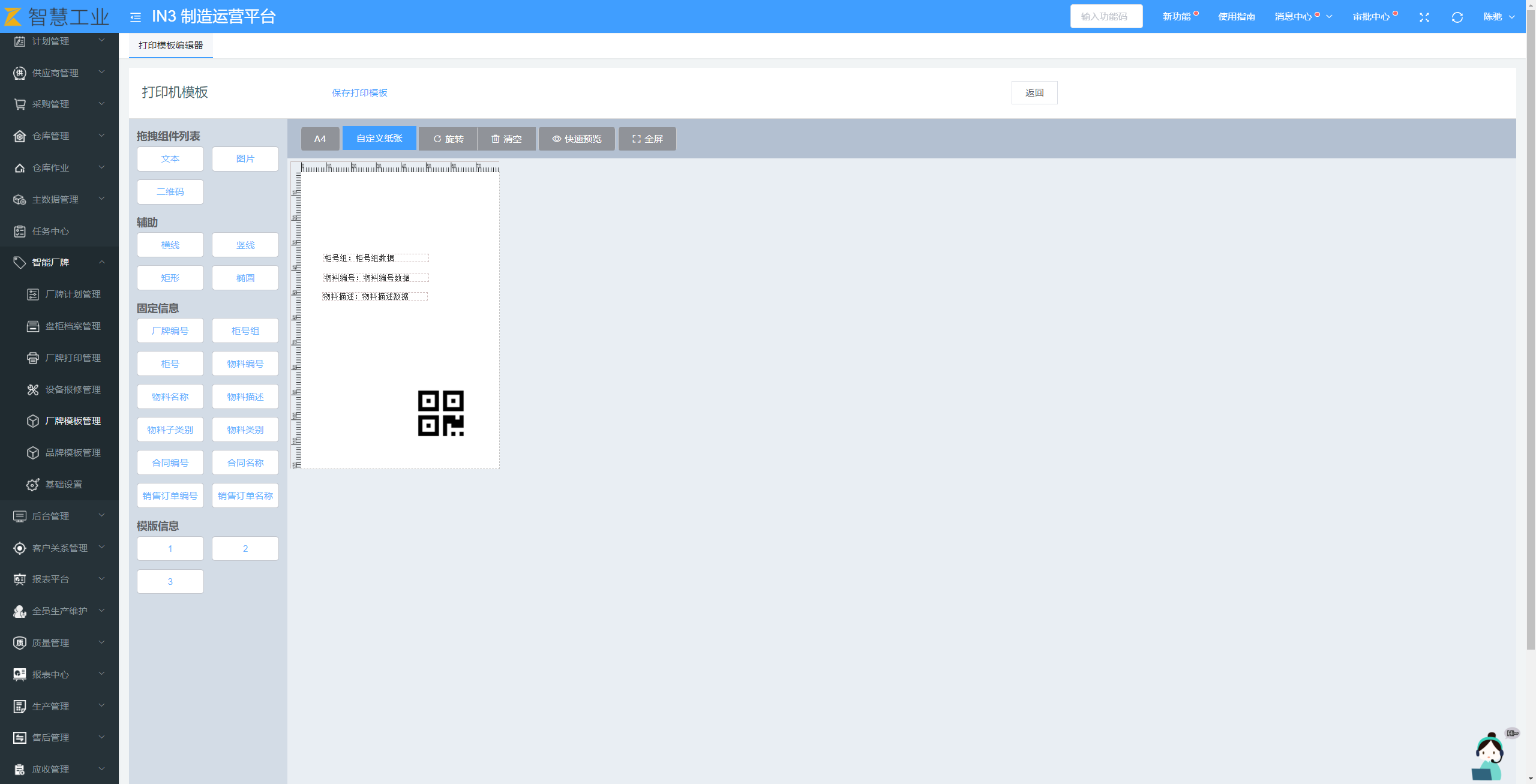Click the refresh icon in top bar
Viewport: 1536px width, 784px height.
click(x=1457, y=17)
